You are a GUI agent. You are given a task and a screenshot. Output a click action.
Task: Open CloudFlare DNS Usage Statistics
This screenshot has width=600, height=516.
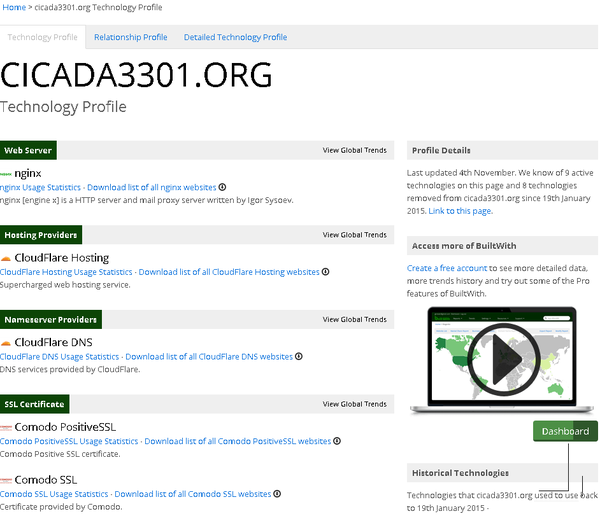(59, 357)
